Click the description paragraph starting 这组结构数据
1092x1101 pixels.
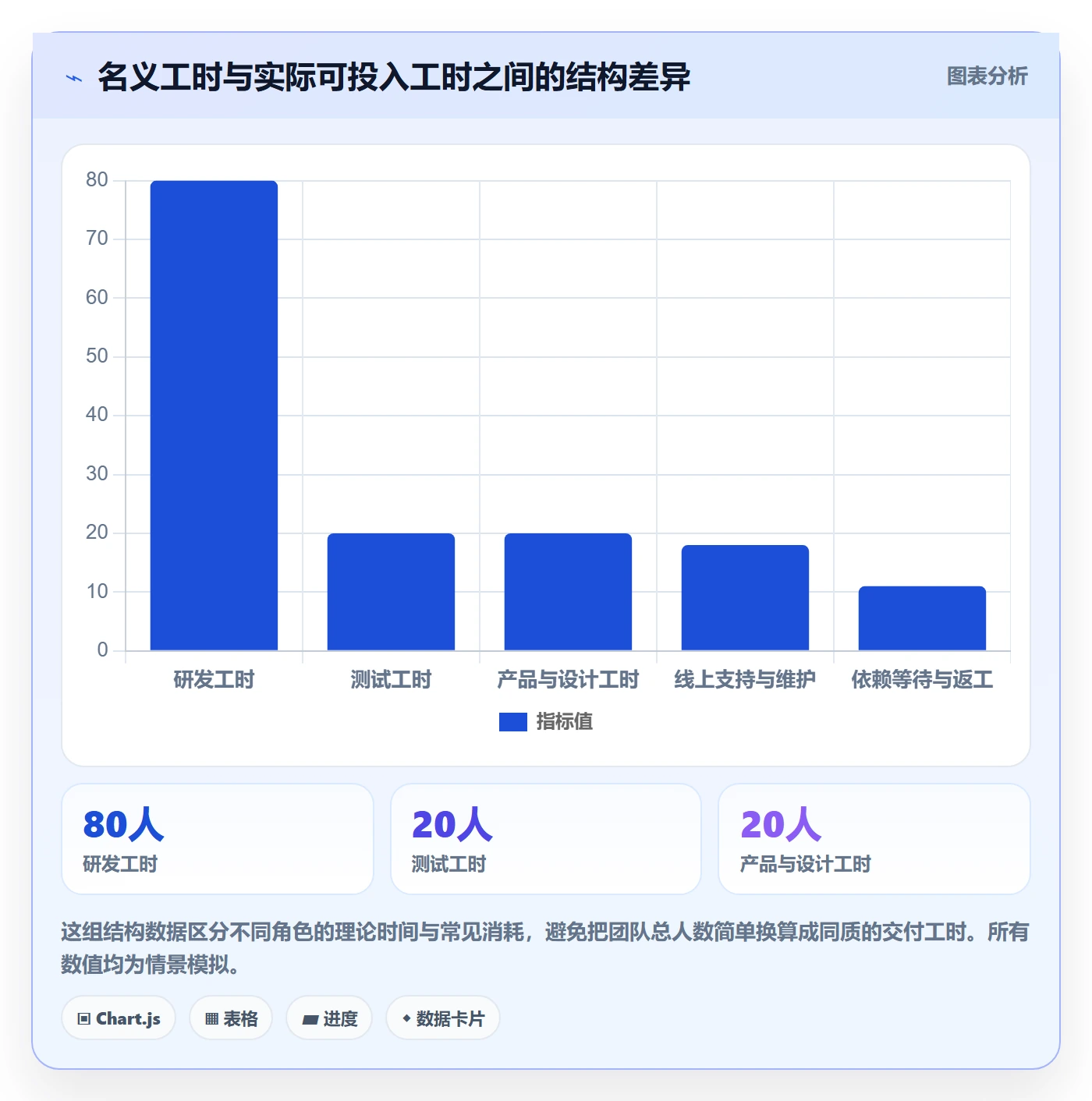pyautogui.click(x=545, y=948)
